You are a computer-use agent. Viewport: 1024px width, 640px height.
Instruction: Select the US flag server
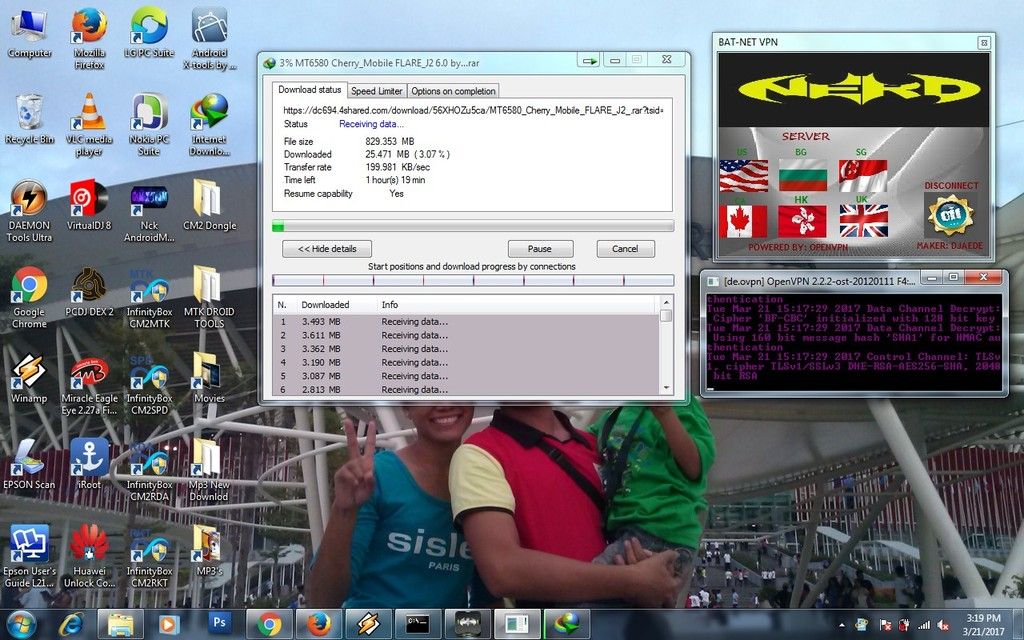743,175
